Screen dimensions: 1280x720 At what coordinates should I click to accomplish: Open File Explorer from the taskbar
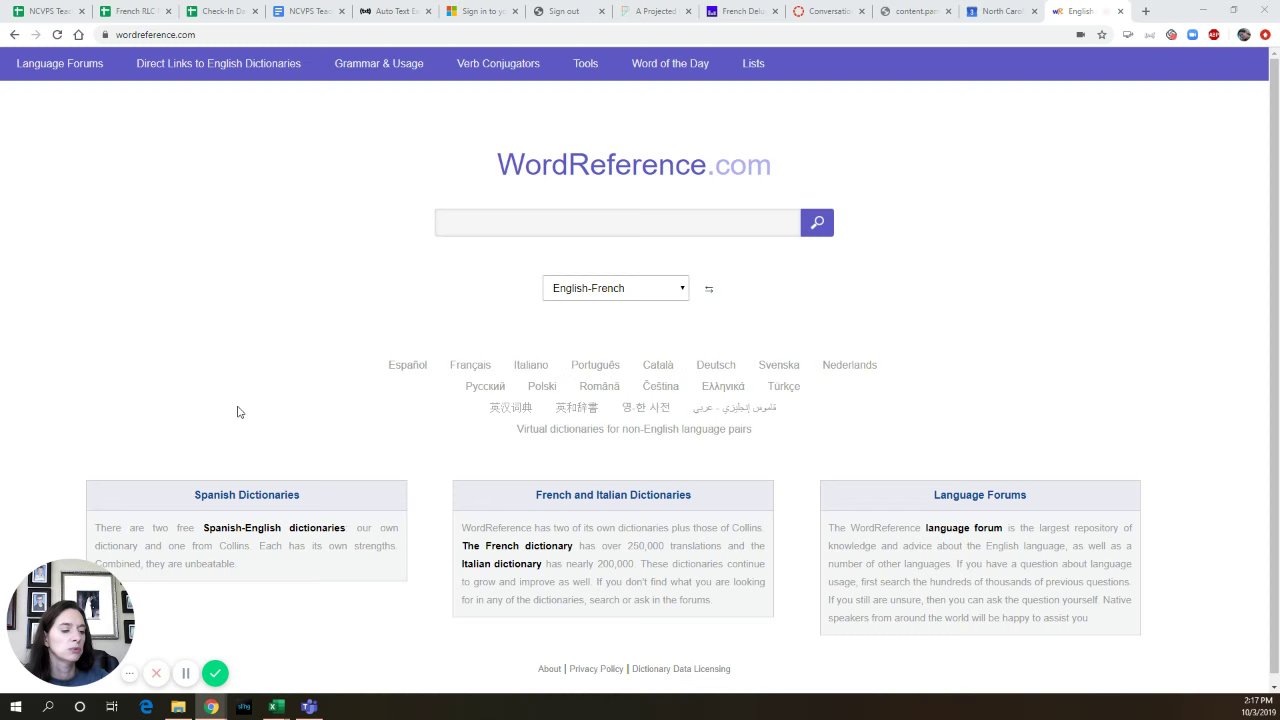point(178,707)
